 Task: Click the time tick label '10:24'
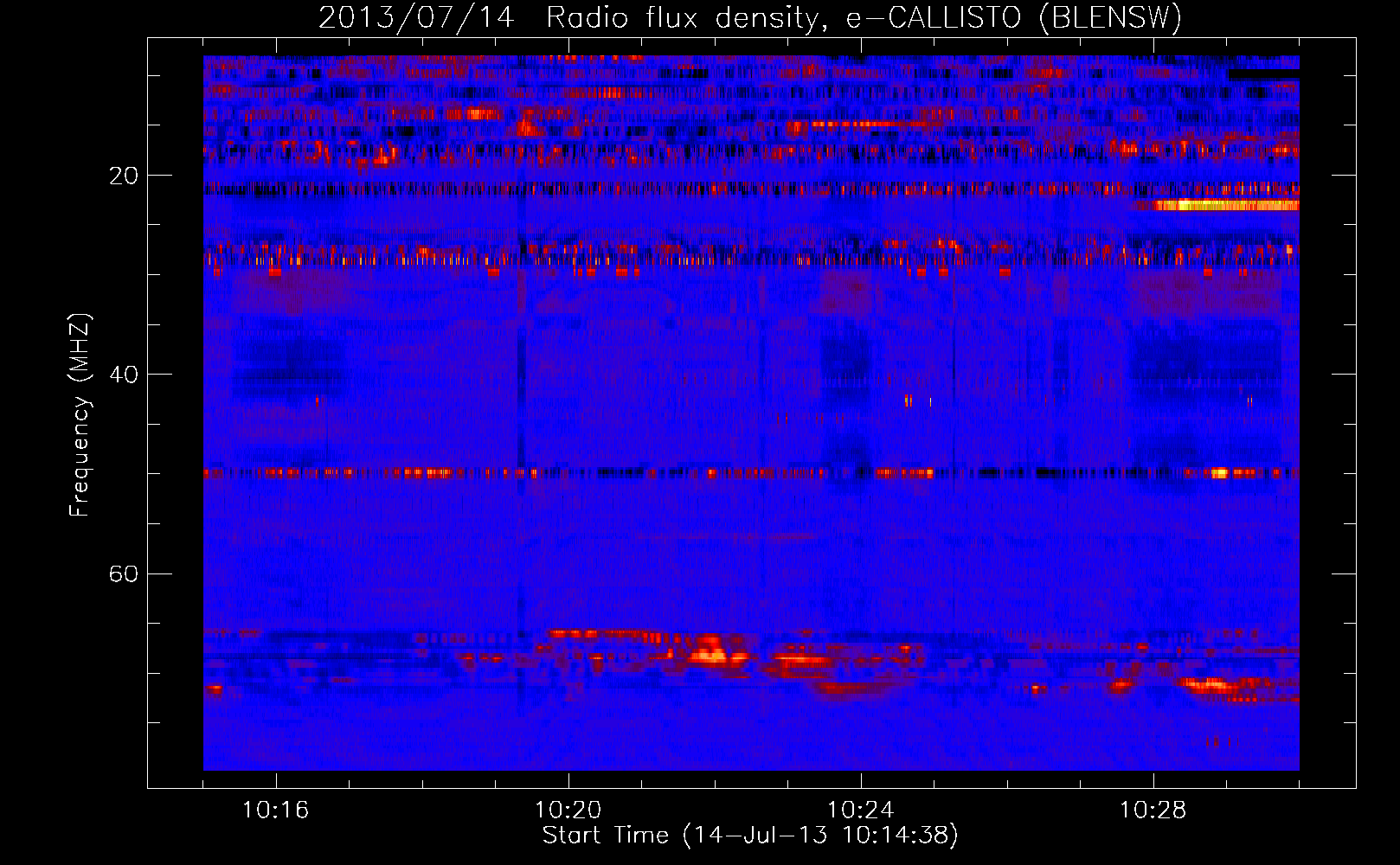(x=860, y=810)
